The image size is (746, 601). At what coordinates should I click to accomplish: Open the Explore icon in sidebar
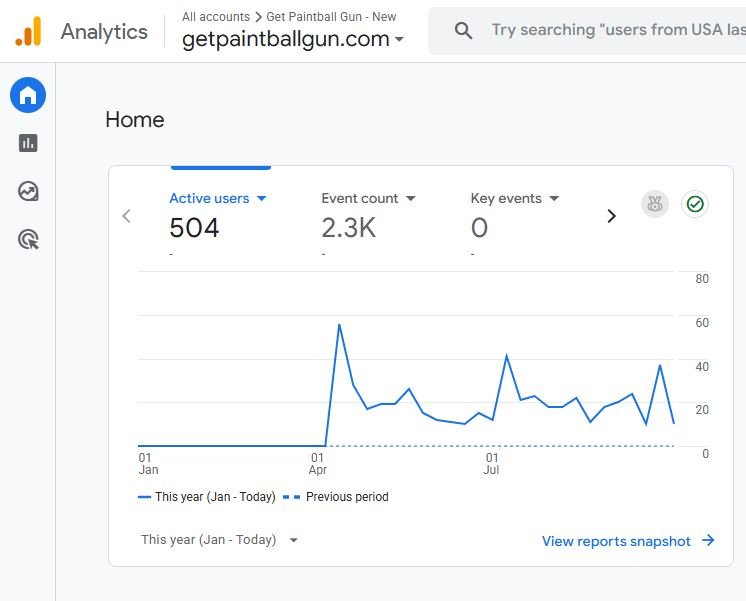point(28,191)
